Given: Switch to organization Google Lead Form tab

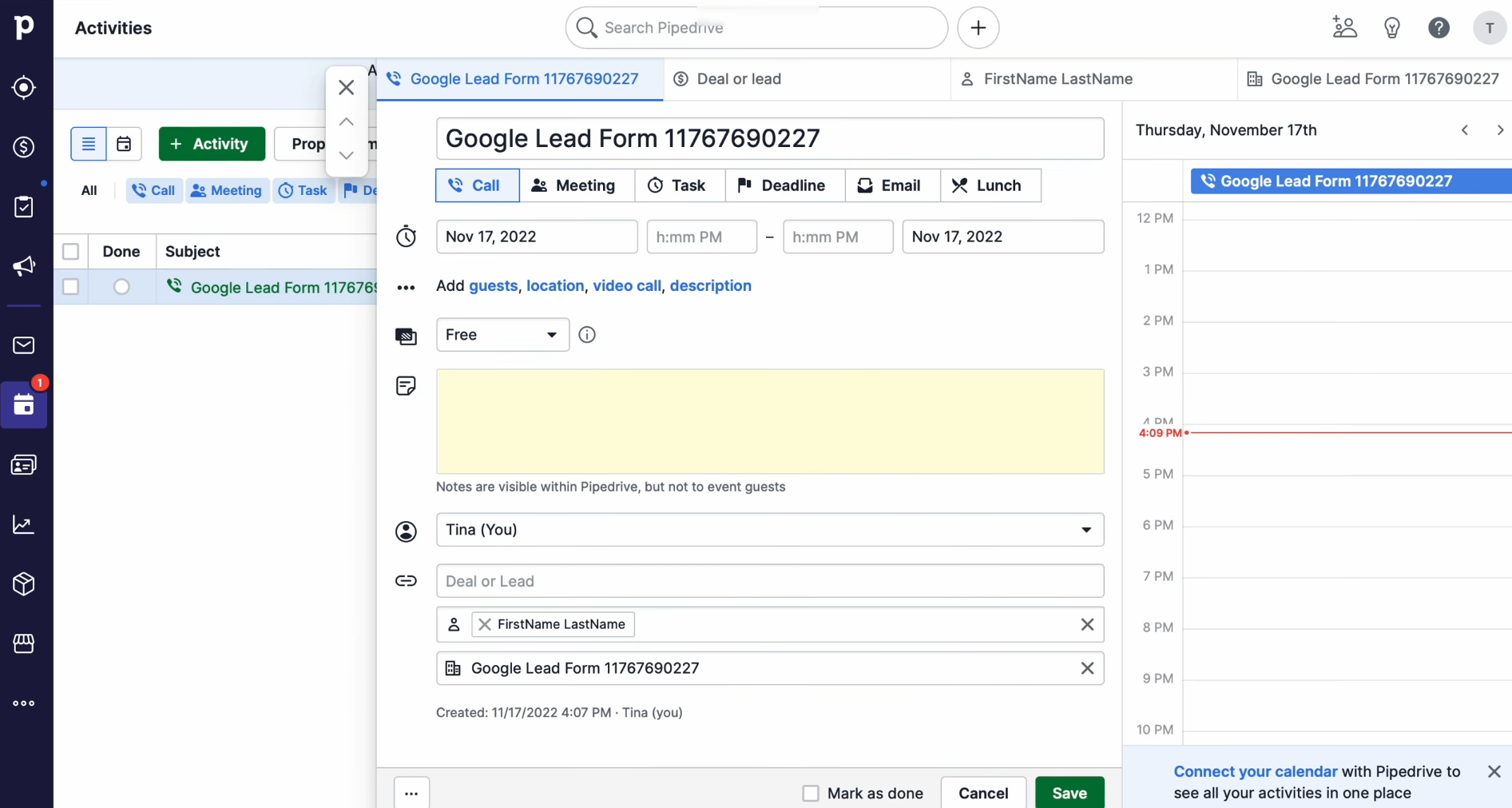Looking at the screenshot, I should tap(1375, 79).
